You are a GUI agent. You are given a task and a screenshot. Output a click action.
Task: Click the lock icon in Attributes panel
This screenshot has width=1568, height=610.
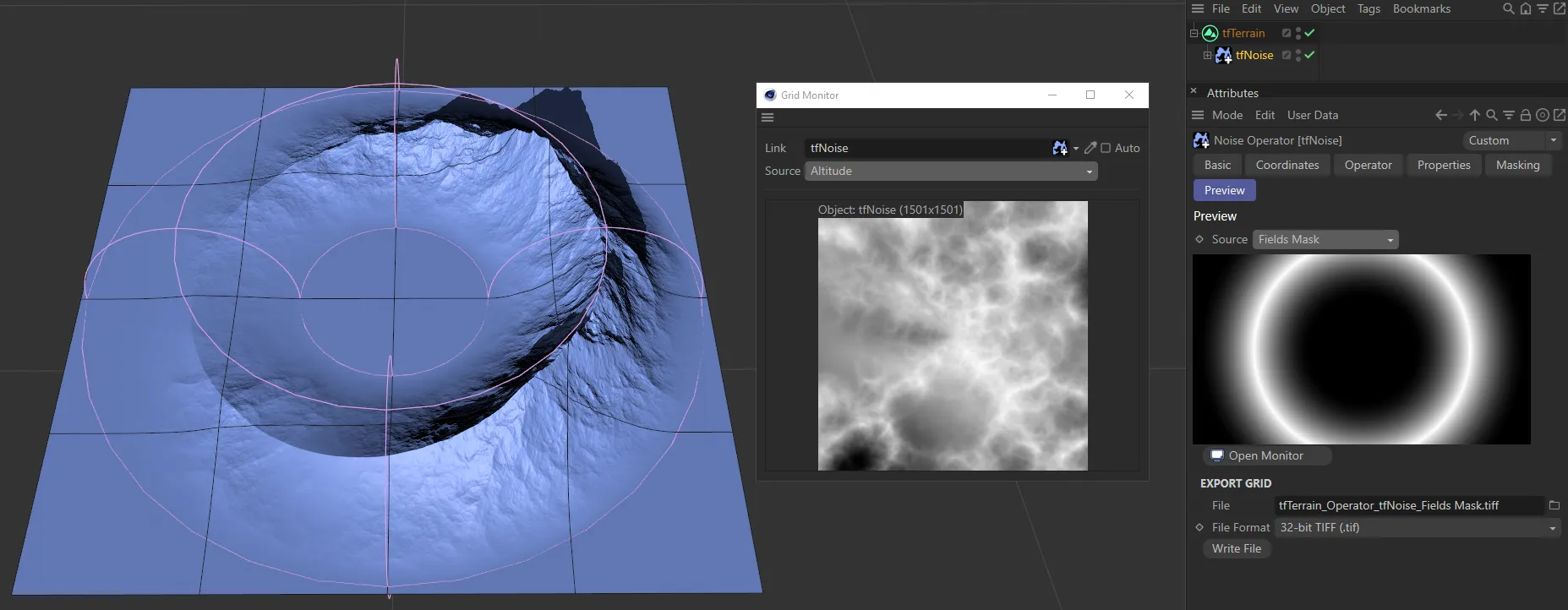(1526, 115)
